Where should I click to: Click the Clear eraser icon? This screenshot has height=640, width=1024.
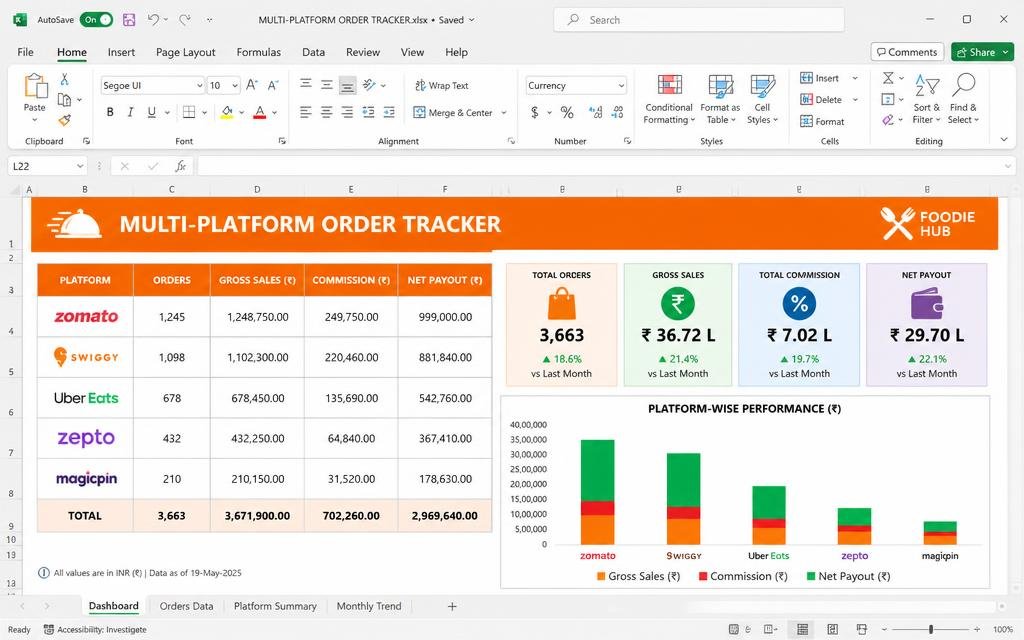[x=888, y=120]
